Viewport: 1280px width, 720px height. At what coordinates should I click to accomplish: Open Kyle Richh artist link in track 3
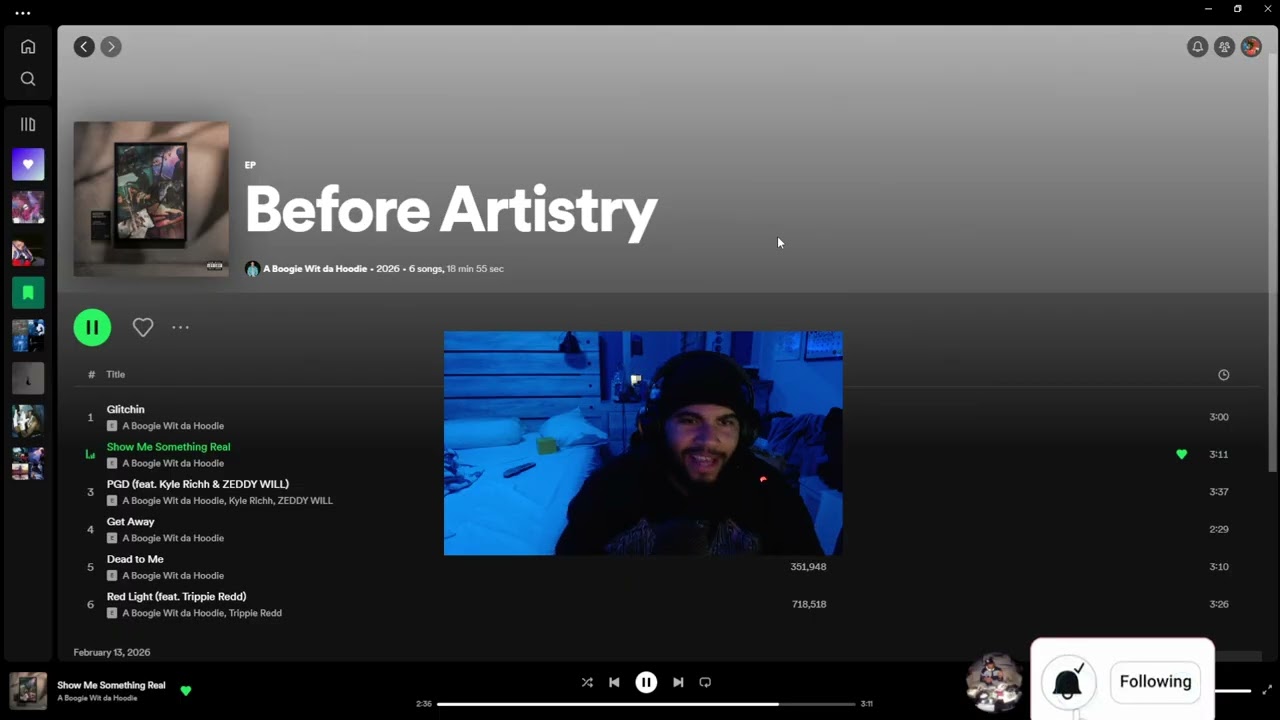pos(250,500)
